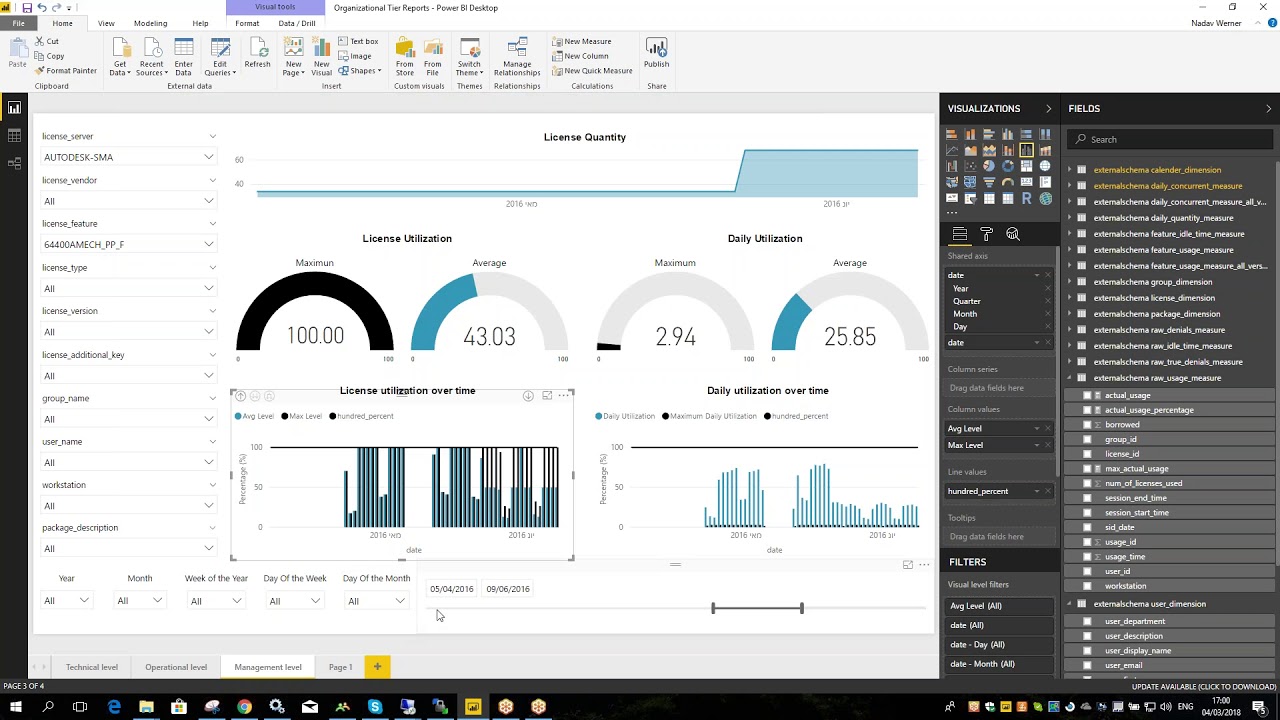
Task: Check the usage_time field checkbox
Action: [x=1087, y=557]
